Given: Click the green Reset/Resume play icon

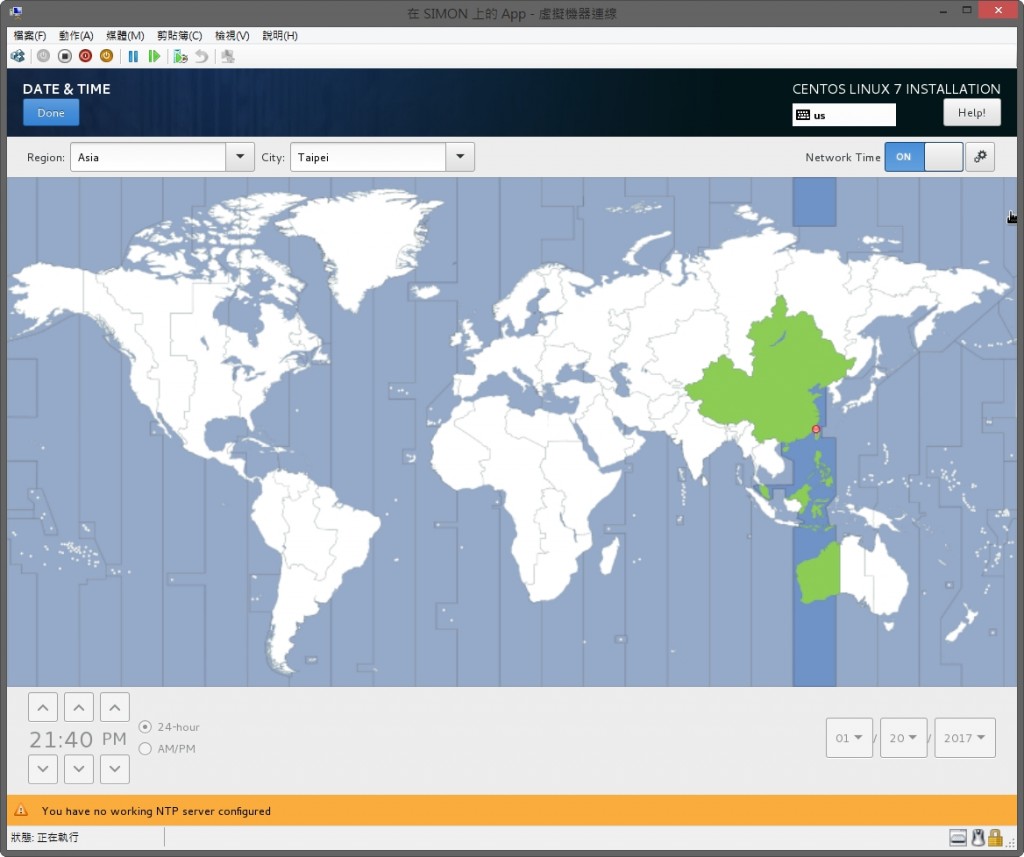Looking at the screenshot, I should [154, 56].
